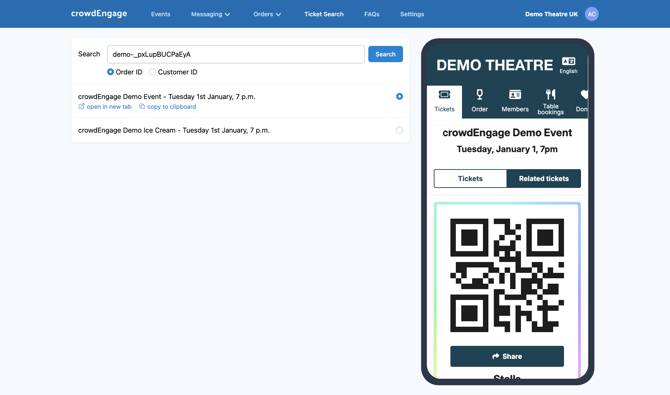Screen dimensions: 670x395
Task: Click the Share button under the QR code
Action: [x=507, y=356]
